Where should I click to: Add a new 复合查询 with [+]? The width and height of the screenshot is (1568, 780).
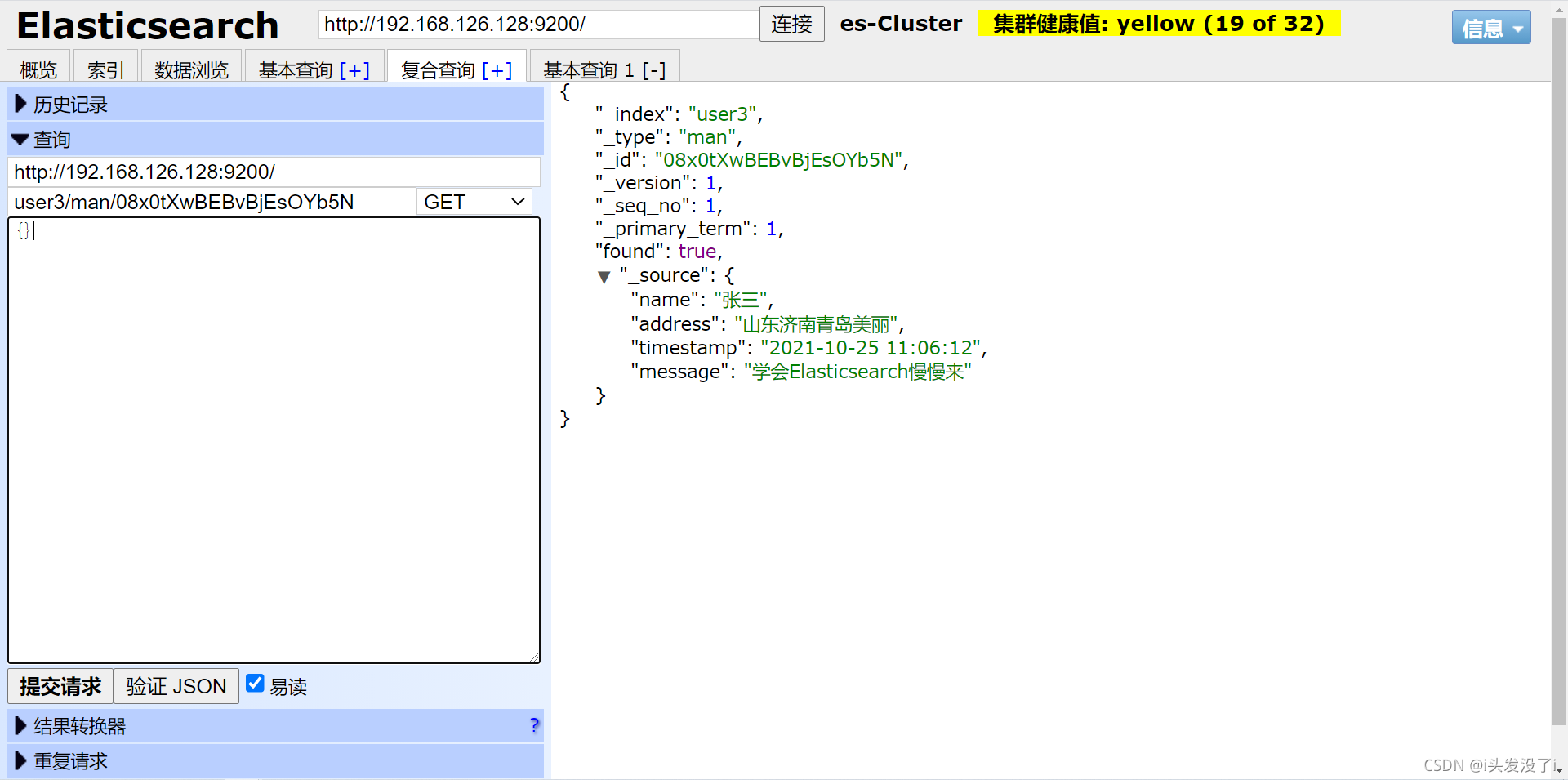point(497,70)
